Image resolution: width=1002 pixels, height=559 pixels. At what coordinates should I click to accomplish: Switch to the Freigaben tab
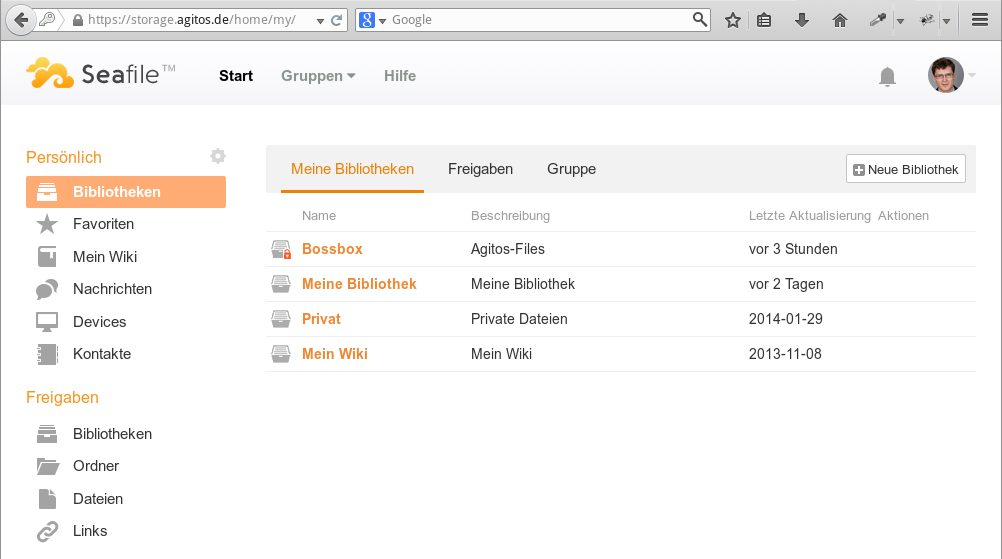481,169
